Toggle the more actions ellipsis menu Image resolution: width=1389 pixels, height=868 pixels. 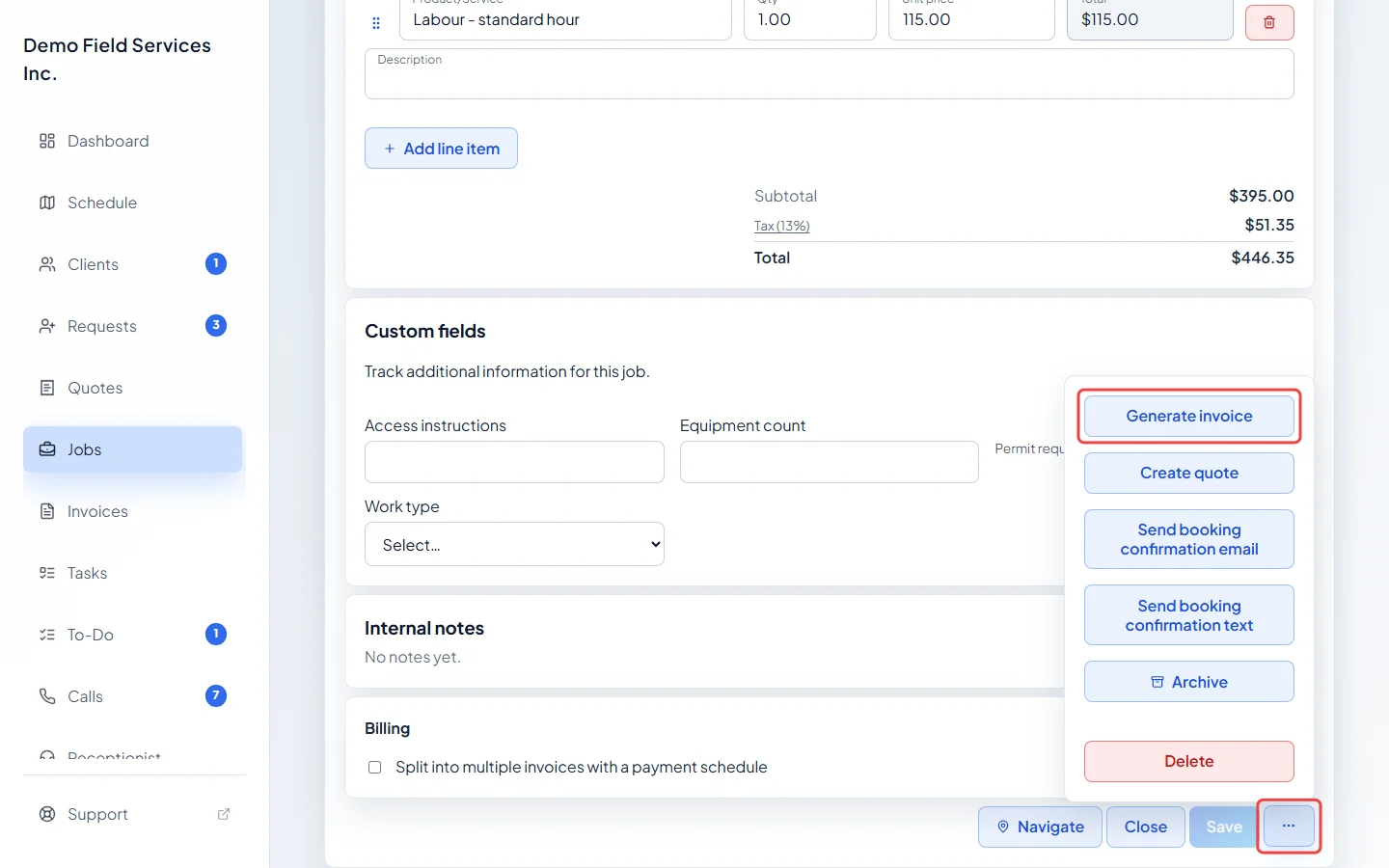tap(1289, 827)
